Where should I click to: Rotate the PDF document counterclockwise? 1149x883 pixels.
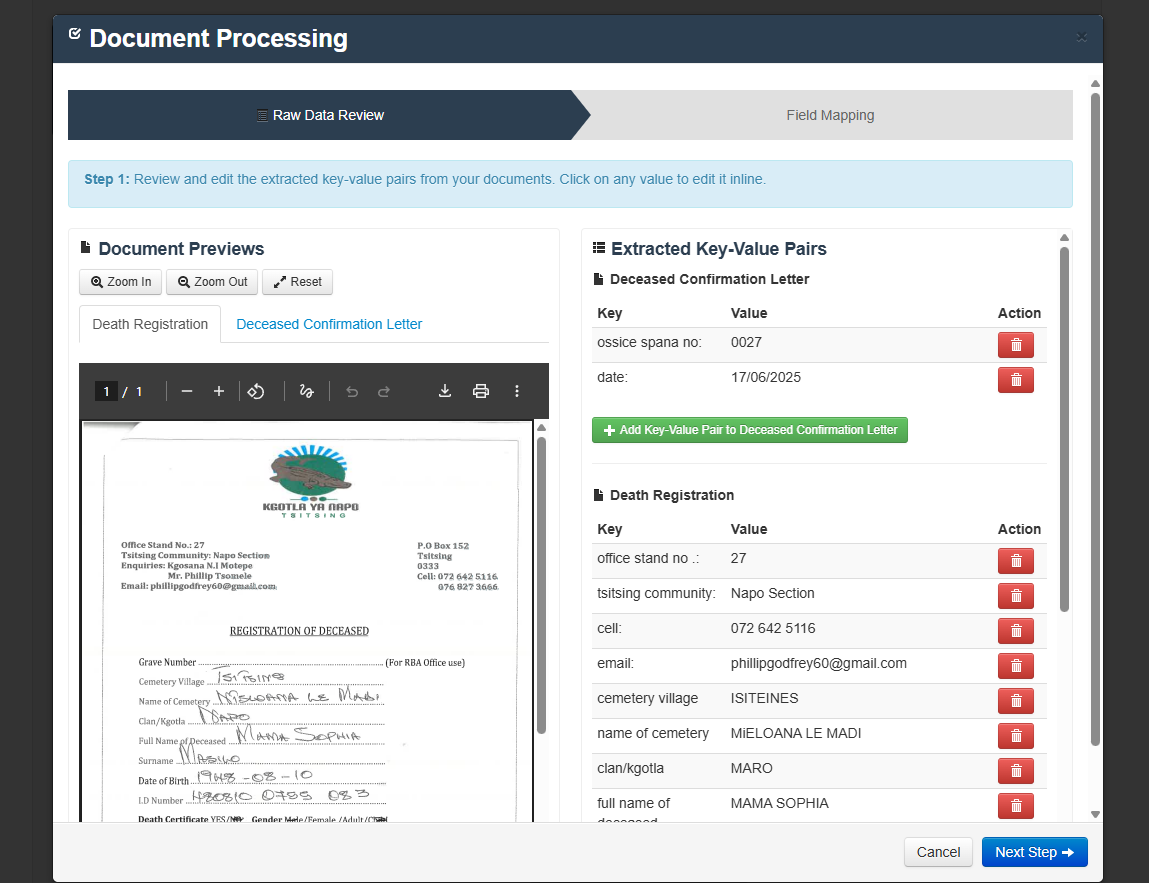(256, 391)
